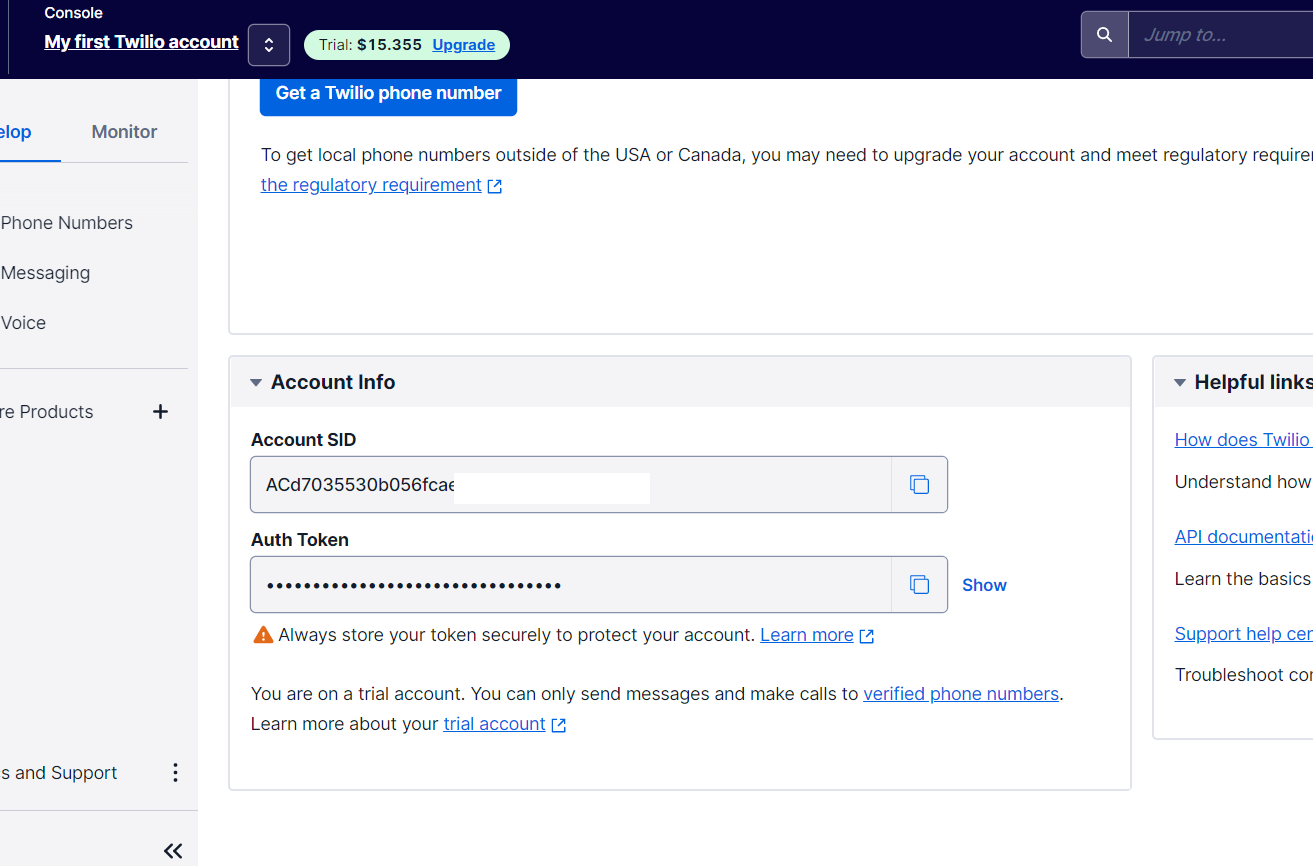1313x866 pixels.
Task: Collapse the Helpful links panel
Action: [x=1180, y=383]
